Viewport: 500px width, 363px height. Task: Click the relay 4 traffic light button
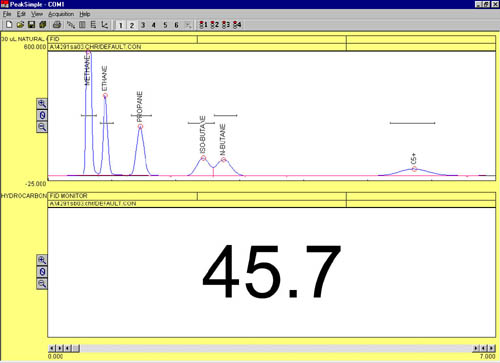click(x=237, y=25)
